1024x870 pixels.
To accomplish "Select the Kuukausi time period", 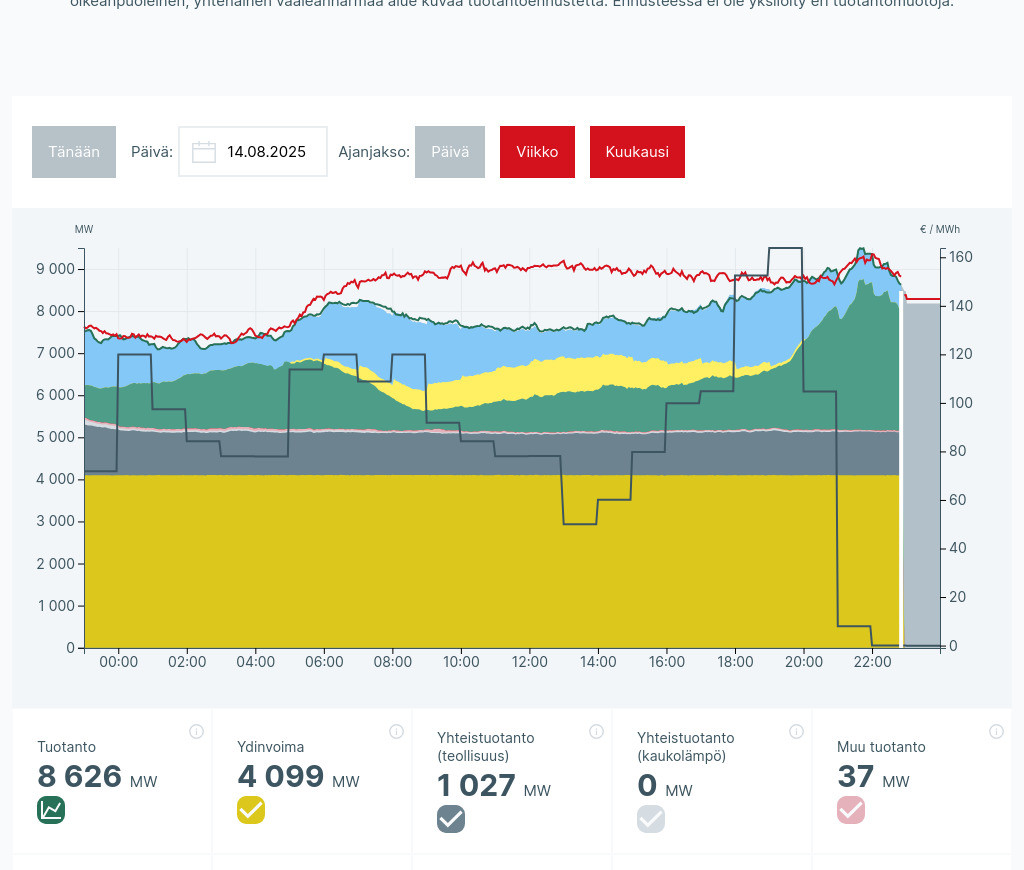I will (637, 152).
